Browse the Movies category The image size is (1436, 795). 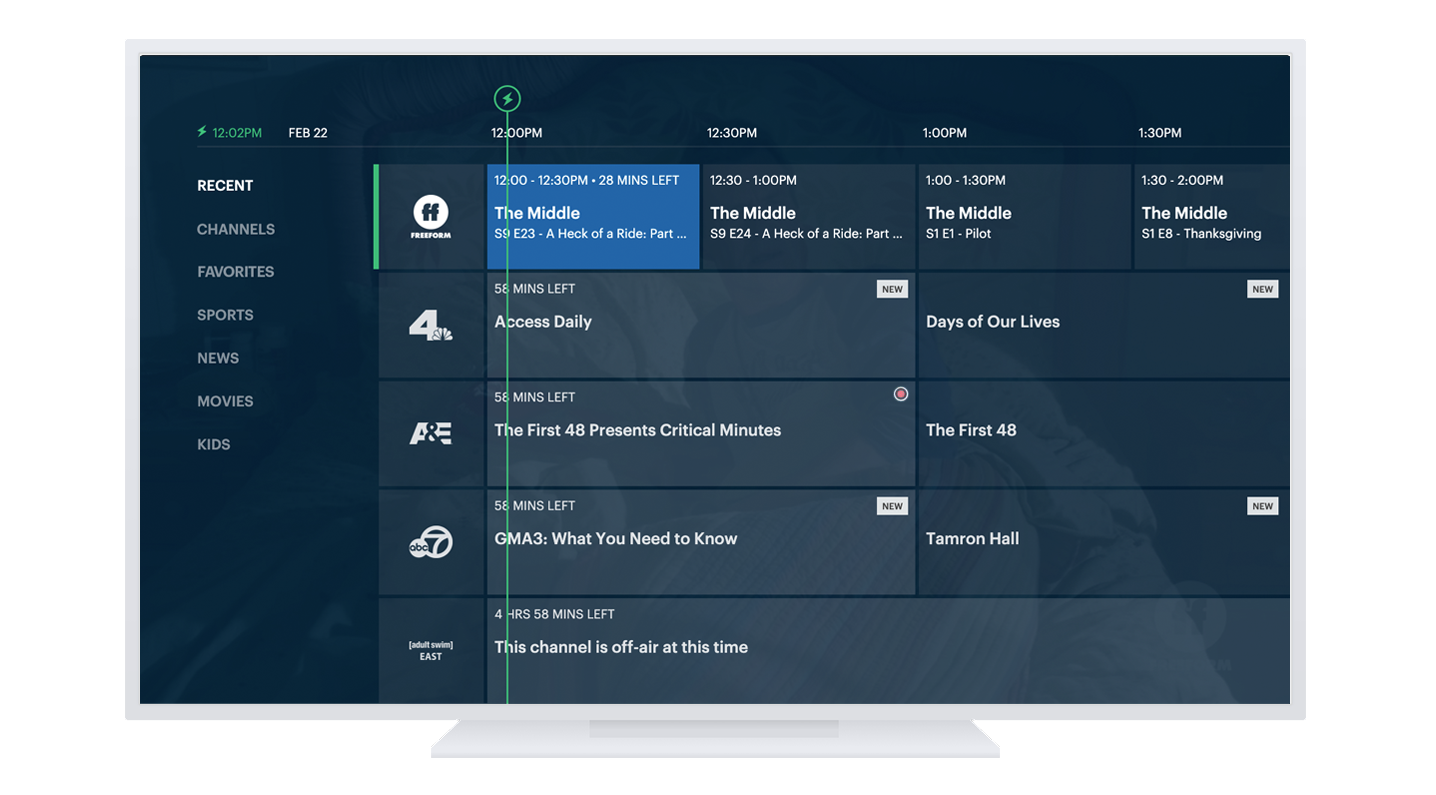(x=225, y=401)
